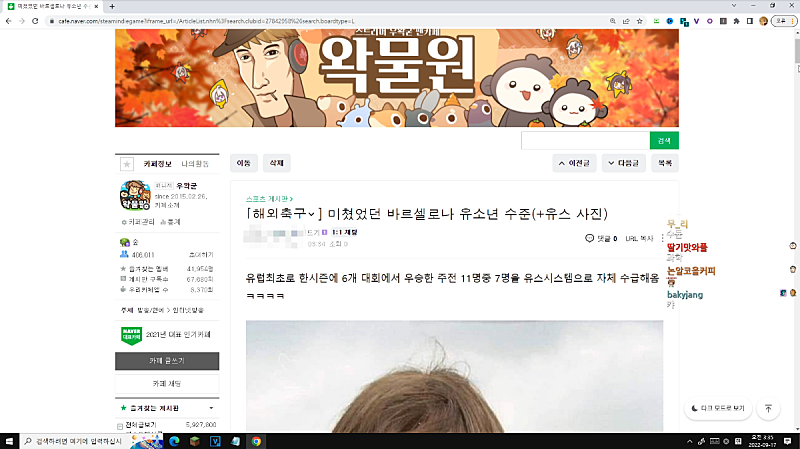
Task: Open Microsoft Edge from the taskbar
Action: tap(174, 441)
